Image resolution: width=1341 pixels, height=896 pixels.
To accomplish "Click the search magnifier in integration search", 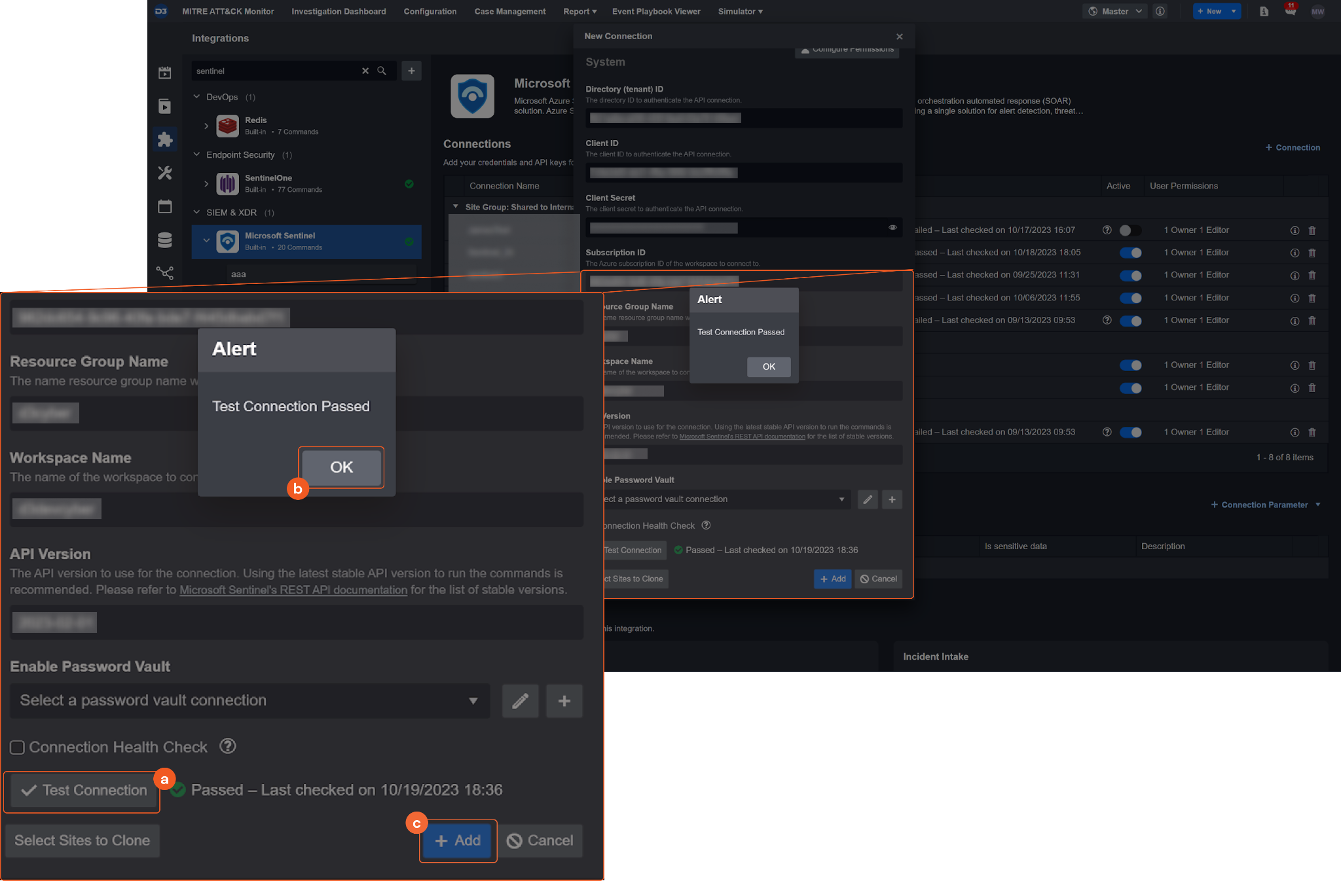I will 382,71.
